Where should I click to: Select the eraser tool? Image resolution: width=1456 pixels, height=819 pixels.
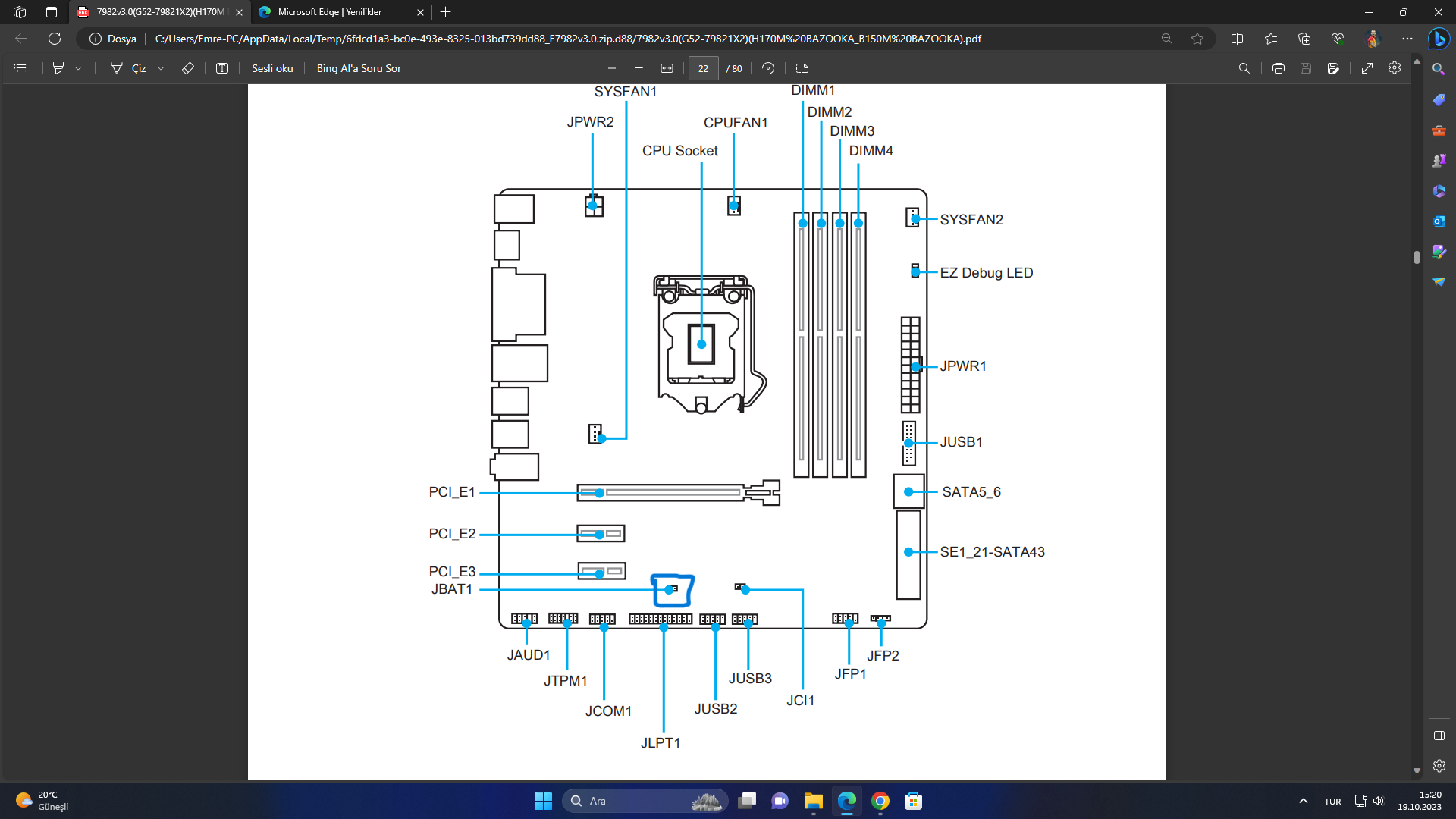tap(188, 68)
